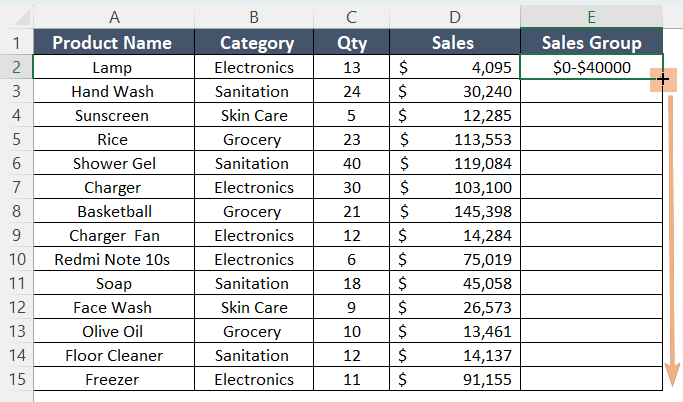Select row 15 header
The height and width of the screenshot is (402, 683).
16,380
